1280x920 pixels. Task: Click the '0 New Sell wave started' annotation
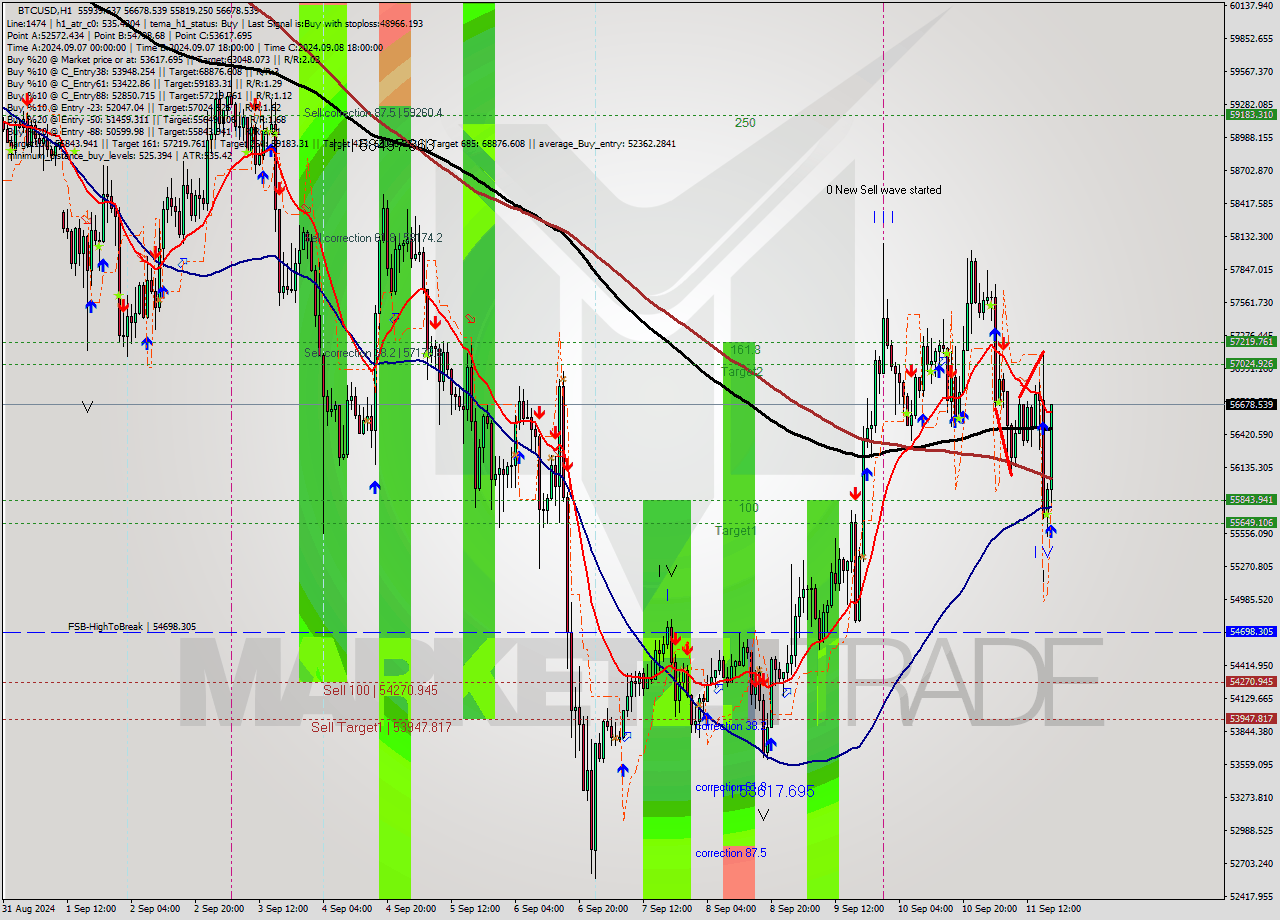883,190
